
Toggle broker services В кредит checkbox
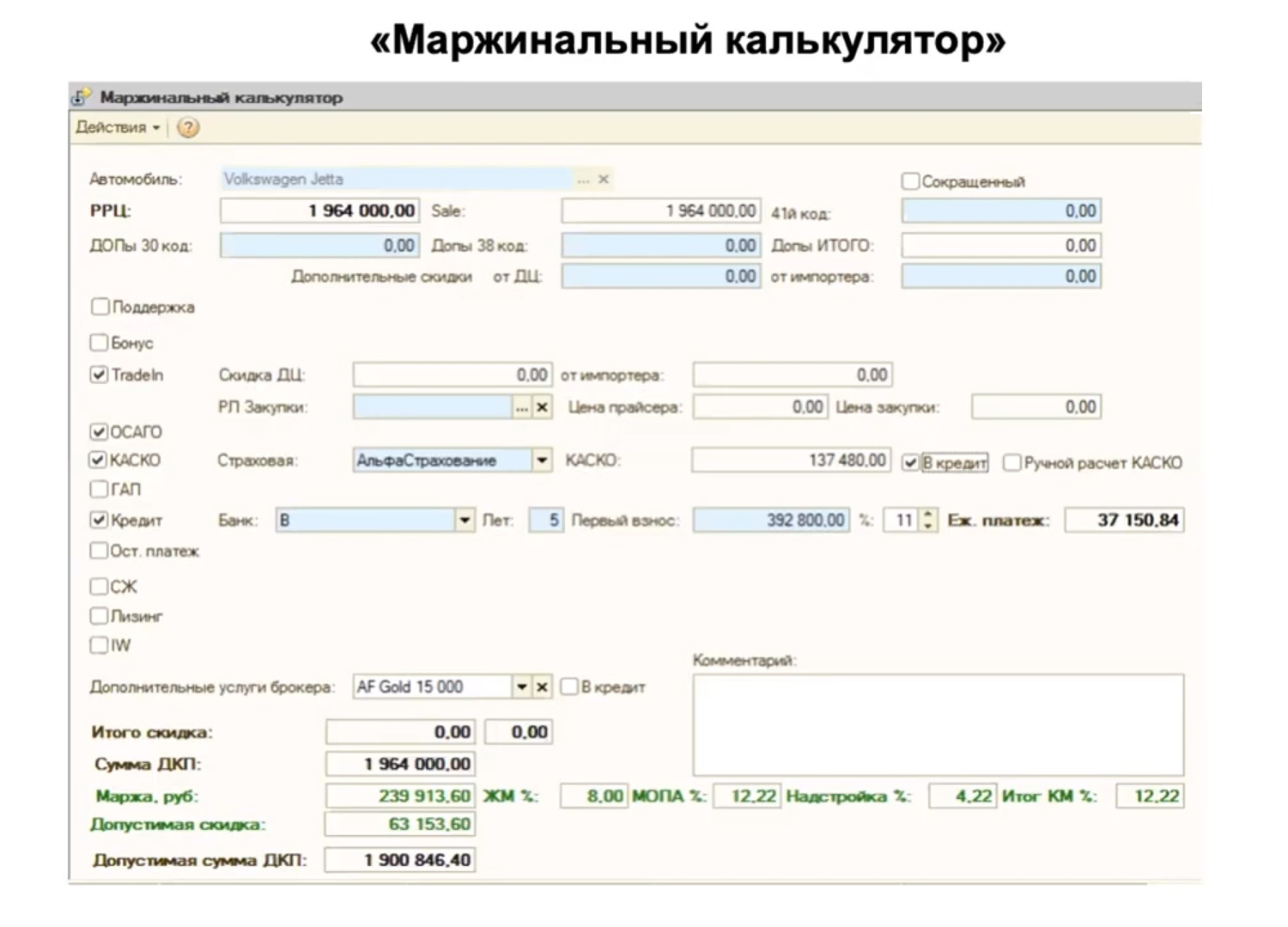click(x=569, y=687)
